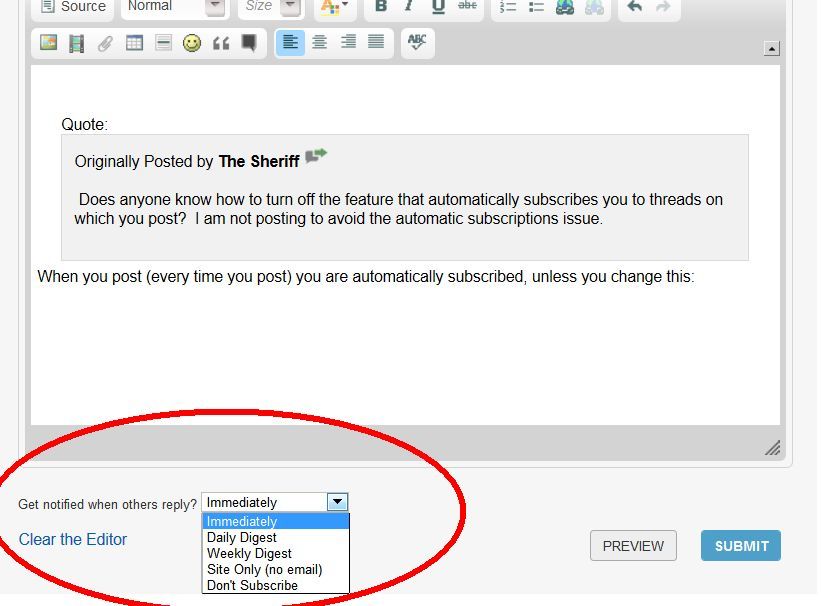Attach a file with the paperclip icon
821x606 pixels.
[105, 43]
